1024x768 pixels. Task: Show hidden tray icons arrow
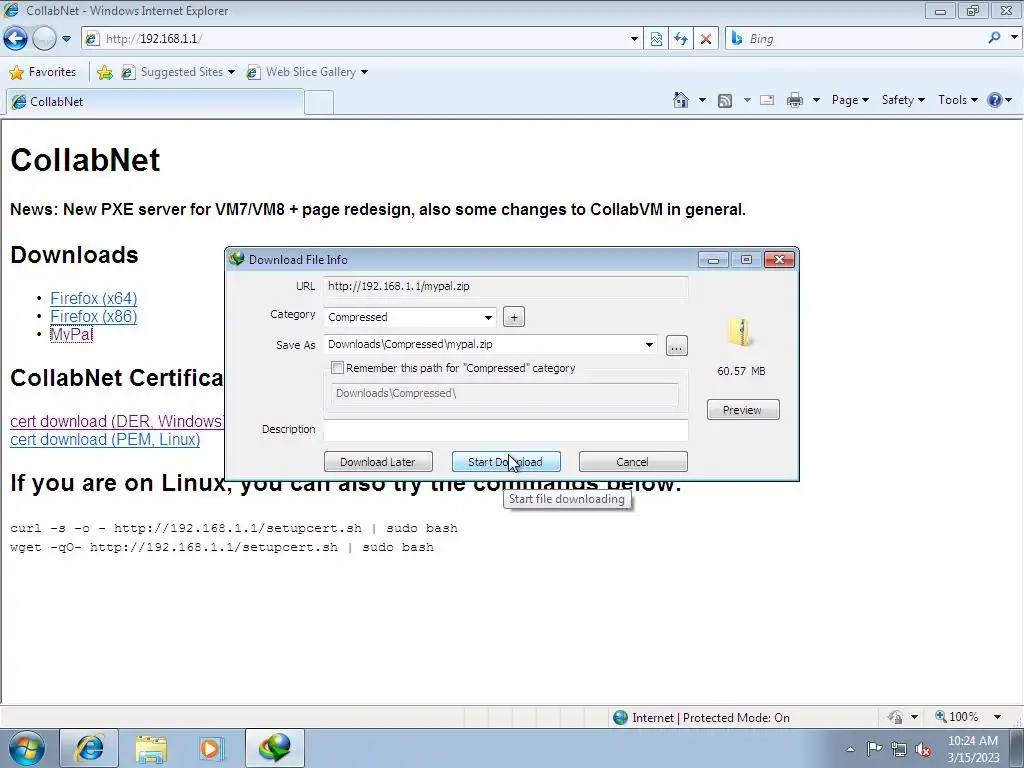850,749
